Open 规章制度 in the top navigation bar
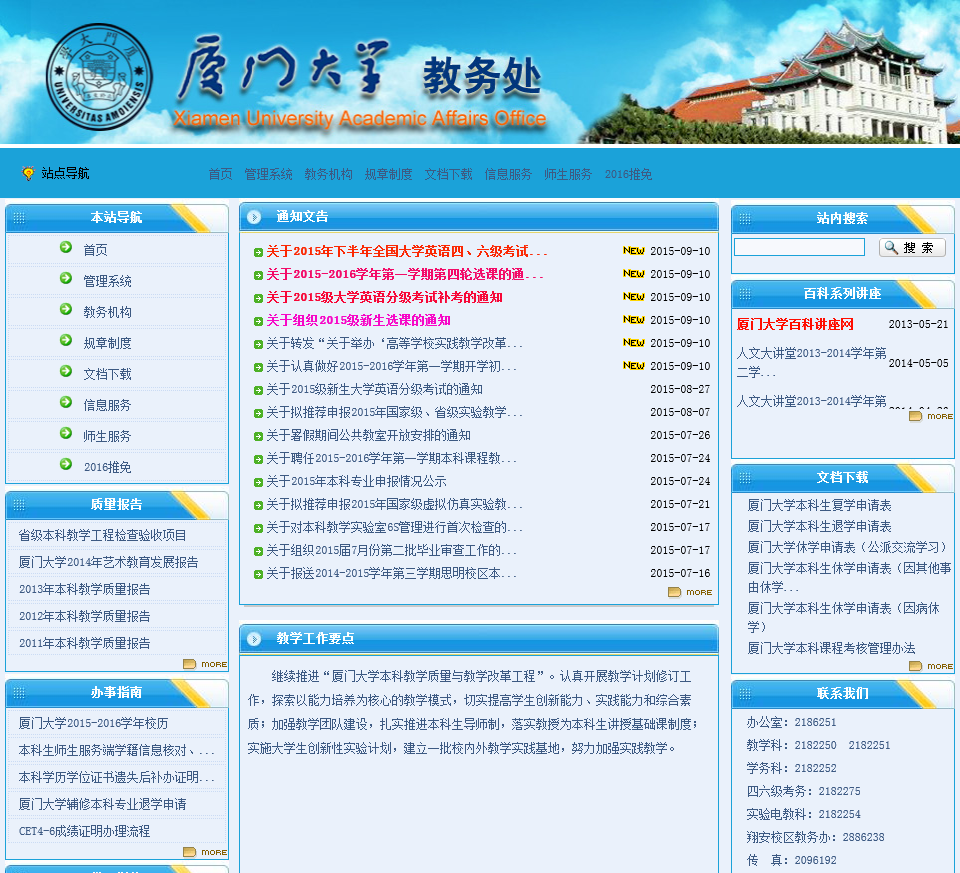The height and width of the screenshot is (873, 960). coord(388,174)
